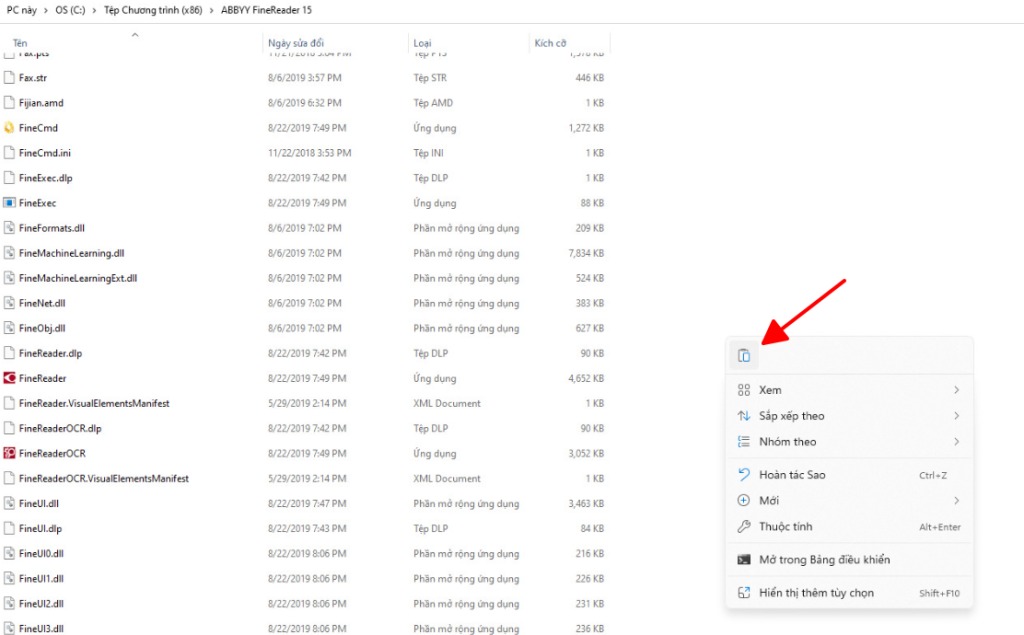Sort by the Tên column header
The image size is (1024, 635).
point(20,43)
